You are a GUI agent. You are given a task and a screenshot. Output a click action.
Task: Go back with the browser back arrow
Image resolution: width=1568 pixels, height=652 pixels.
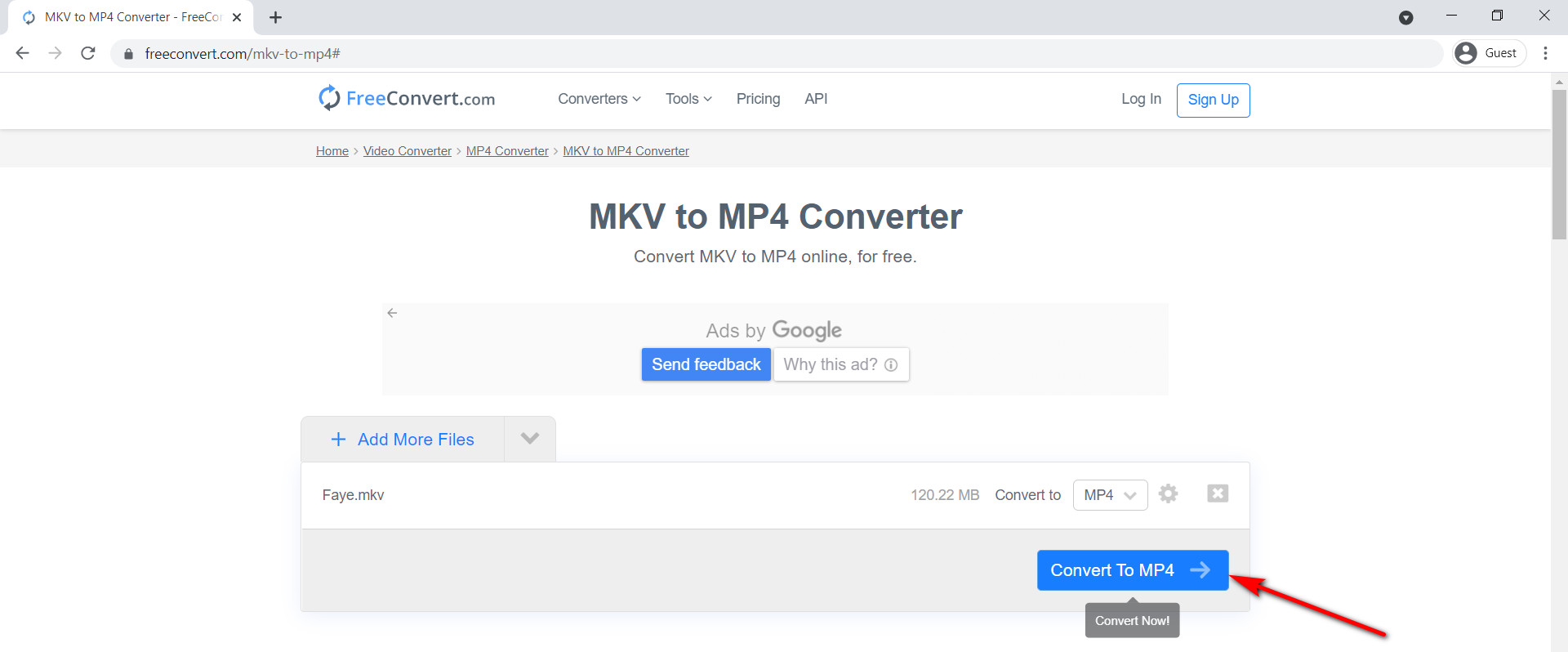23,53
